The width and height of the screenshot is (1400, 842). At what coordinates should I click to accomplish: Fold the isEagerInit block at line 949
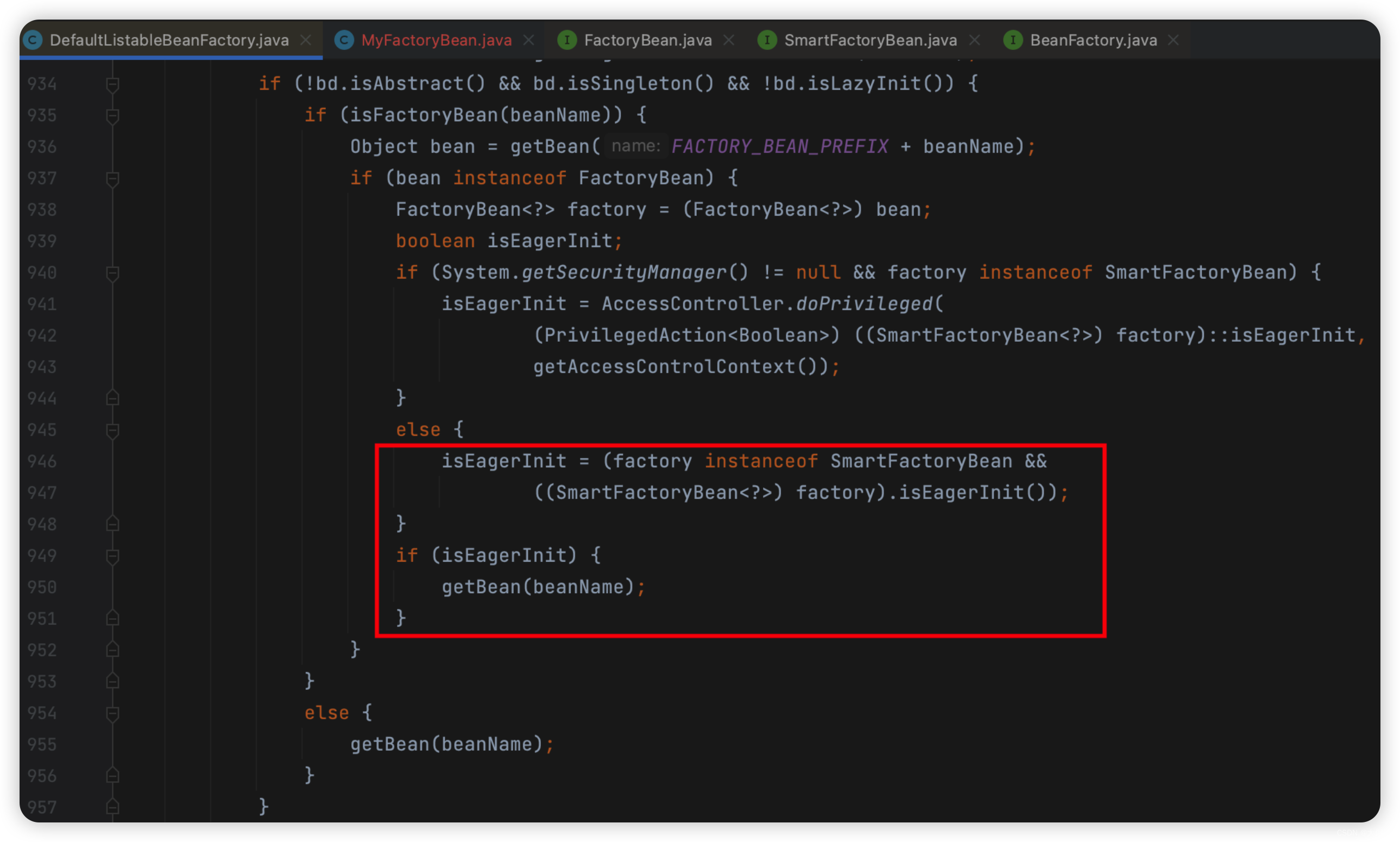pos(112,556)
